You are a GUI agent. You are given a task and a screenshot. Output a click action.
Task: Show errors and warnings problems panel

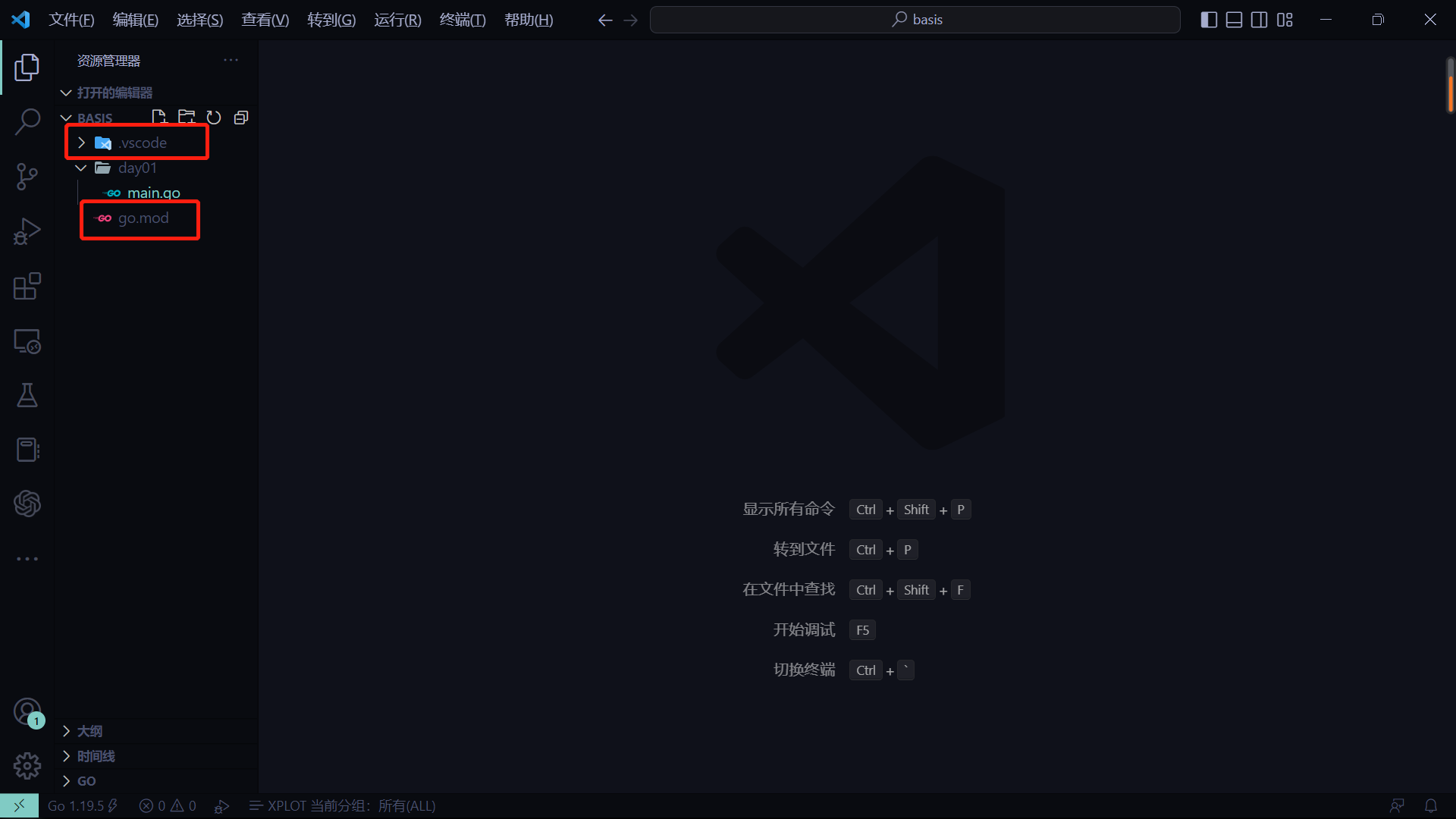[x=168, y=806]
